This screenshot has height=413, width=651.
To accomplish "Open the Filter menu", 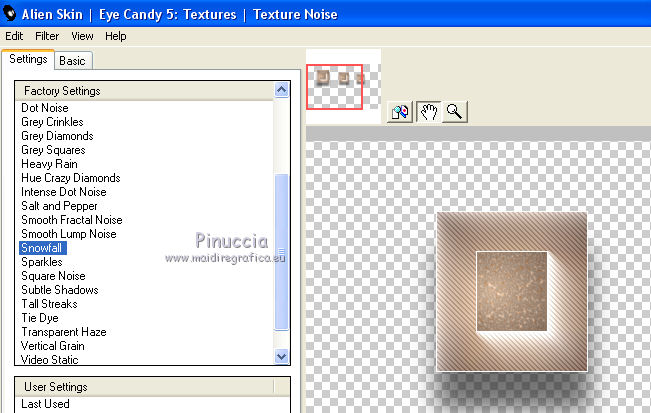I will (x=47, y=36).
